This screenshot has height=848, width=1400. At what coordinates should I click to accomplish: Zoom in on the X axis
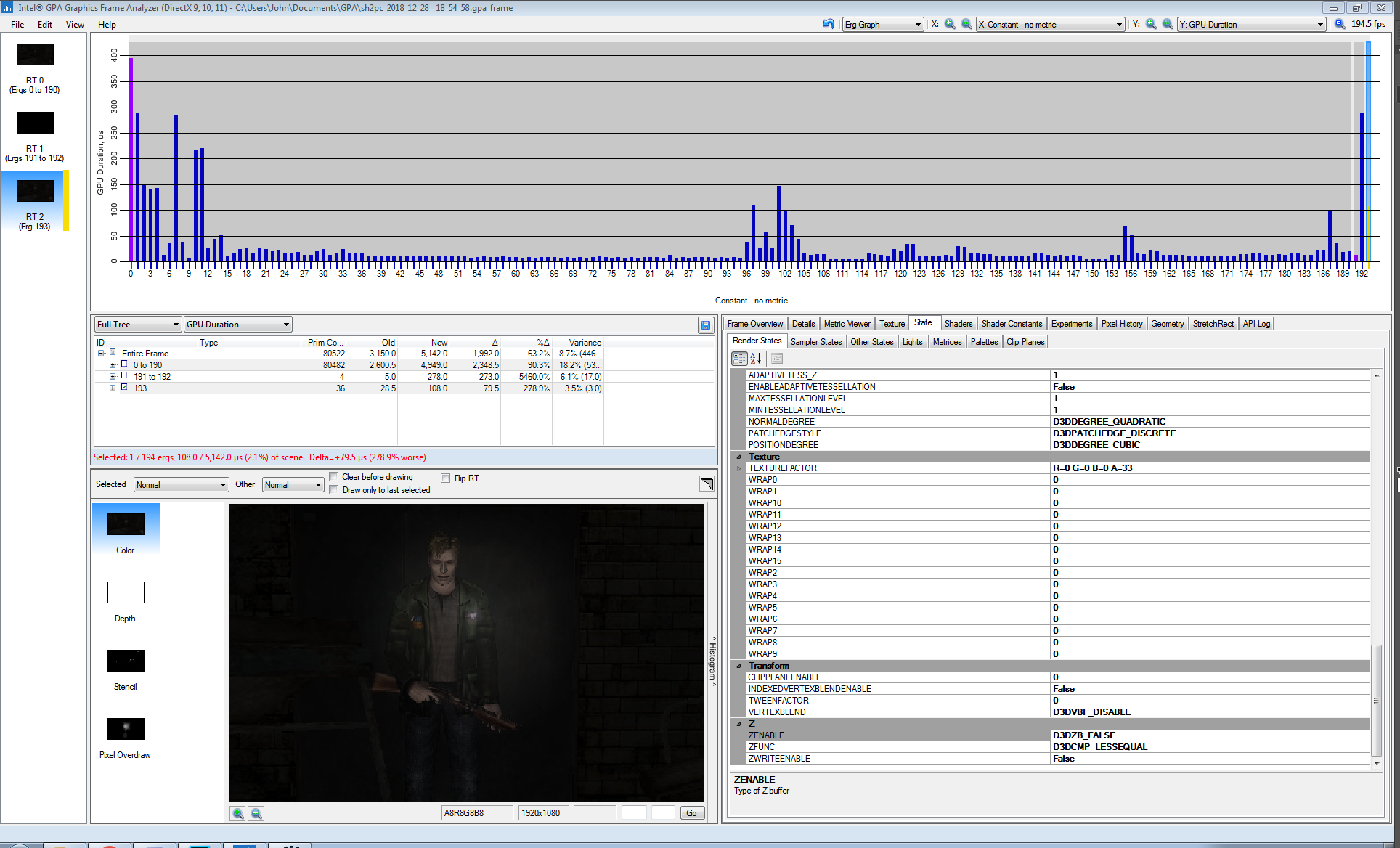(x=950, y=24)
